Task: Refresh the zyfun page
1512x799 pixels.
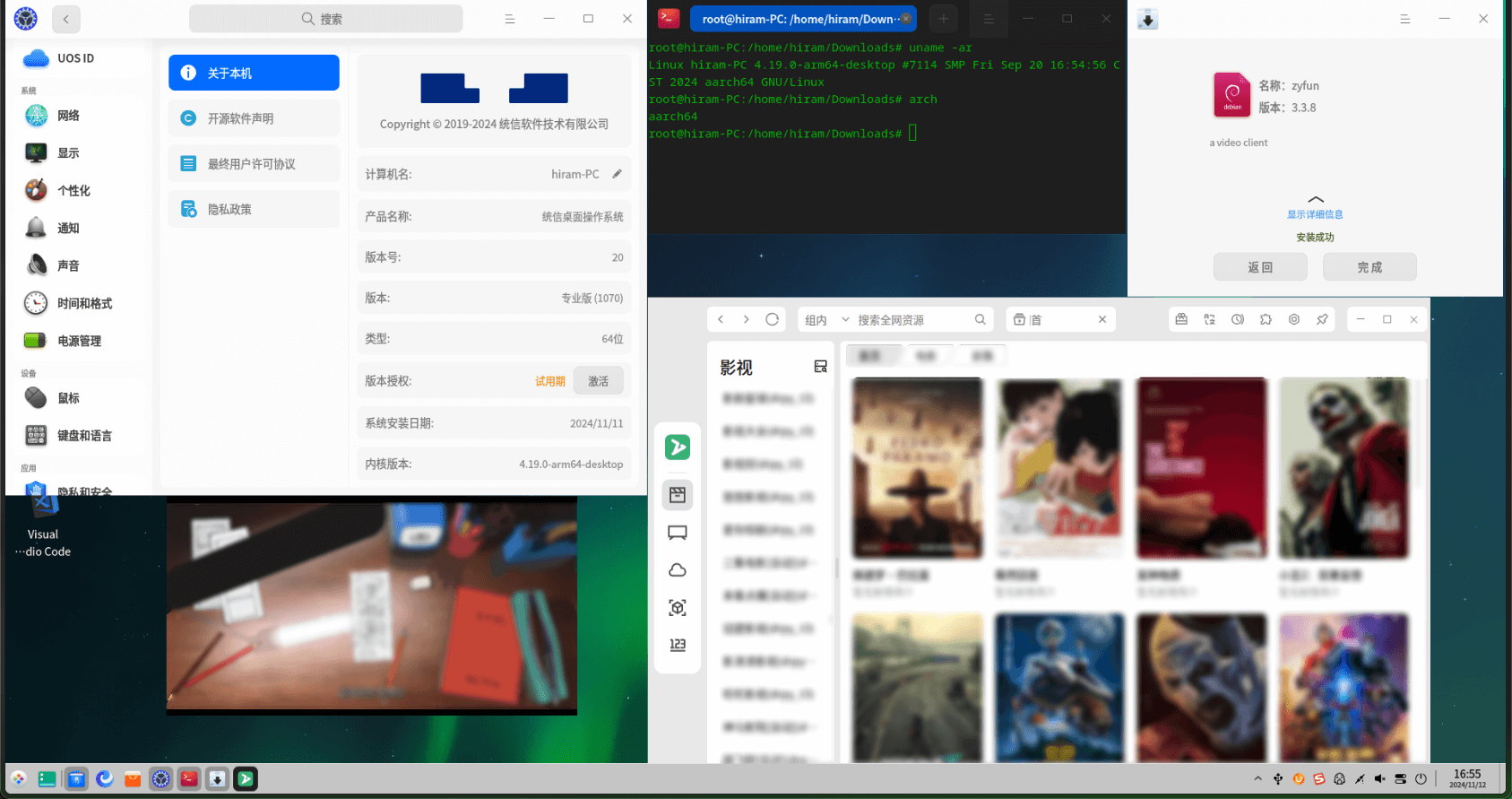Action: click(x=772, y=319)
